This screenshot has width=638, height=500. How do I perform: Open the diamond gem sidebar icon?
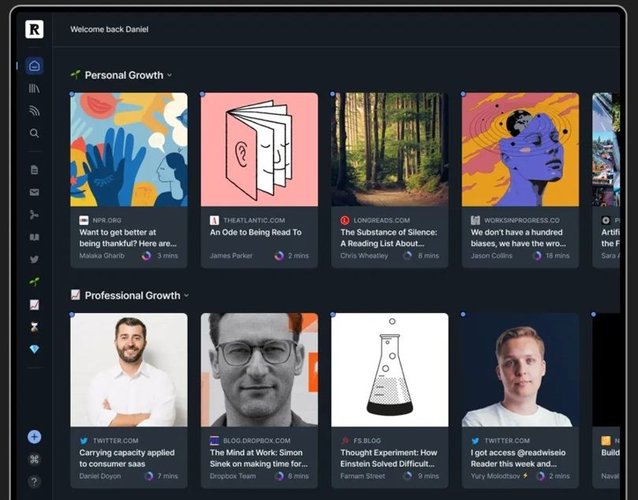click(x=35, y=349)
